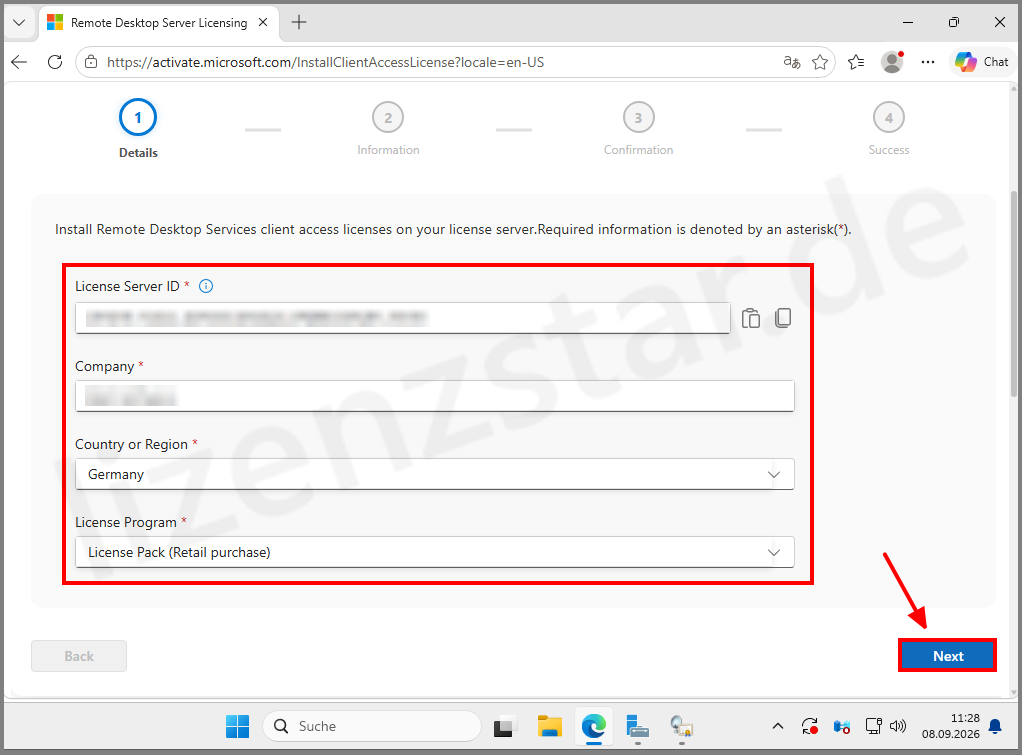Screen dimensions: 1022x756
Task: Click step 3 Confirmation circle
Action: (x=638, y=118)
